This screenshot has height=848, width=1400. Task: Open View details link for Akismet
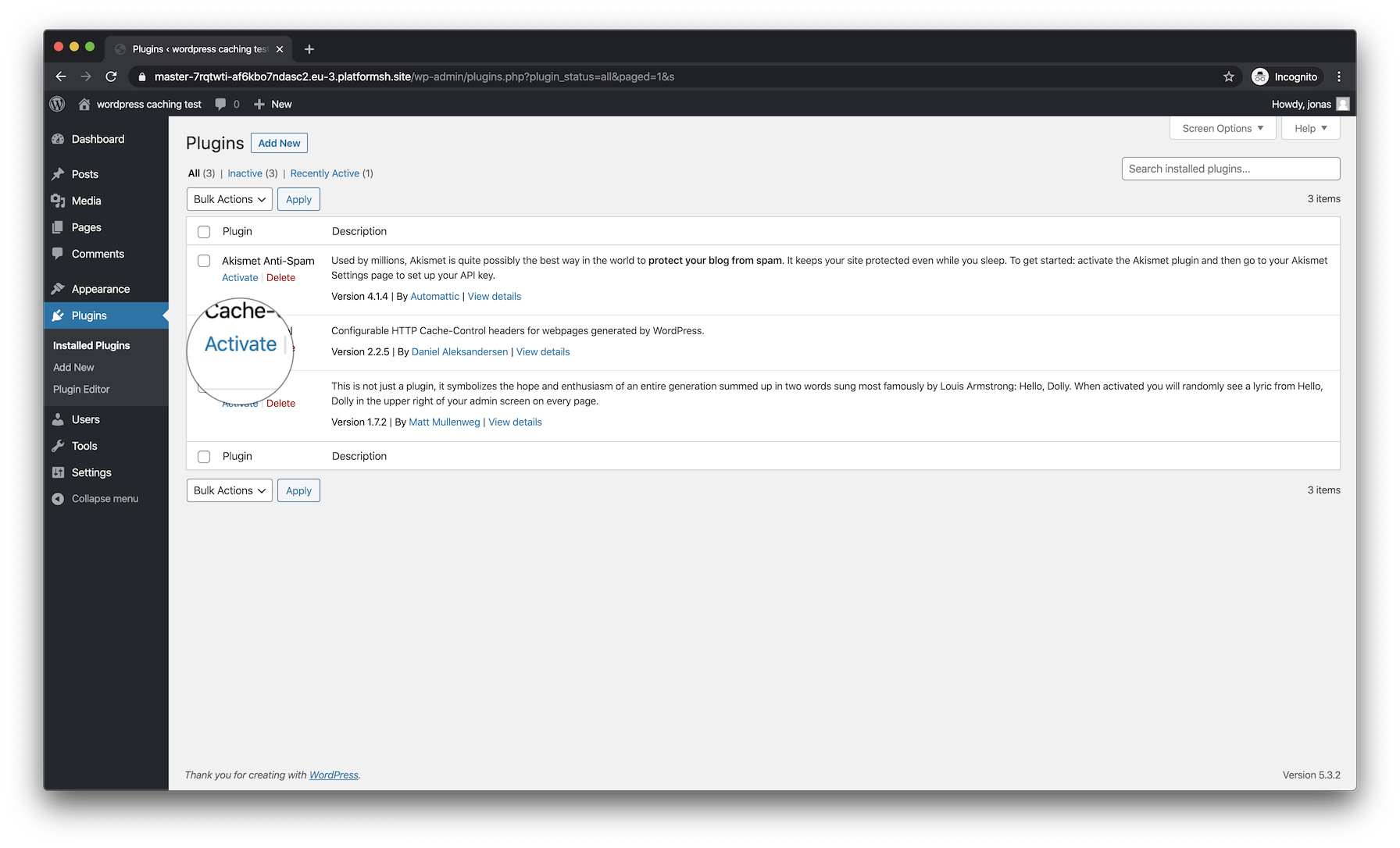pyautogui.click(x=494, y=297)
